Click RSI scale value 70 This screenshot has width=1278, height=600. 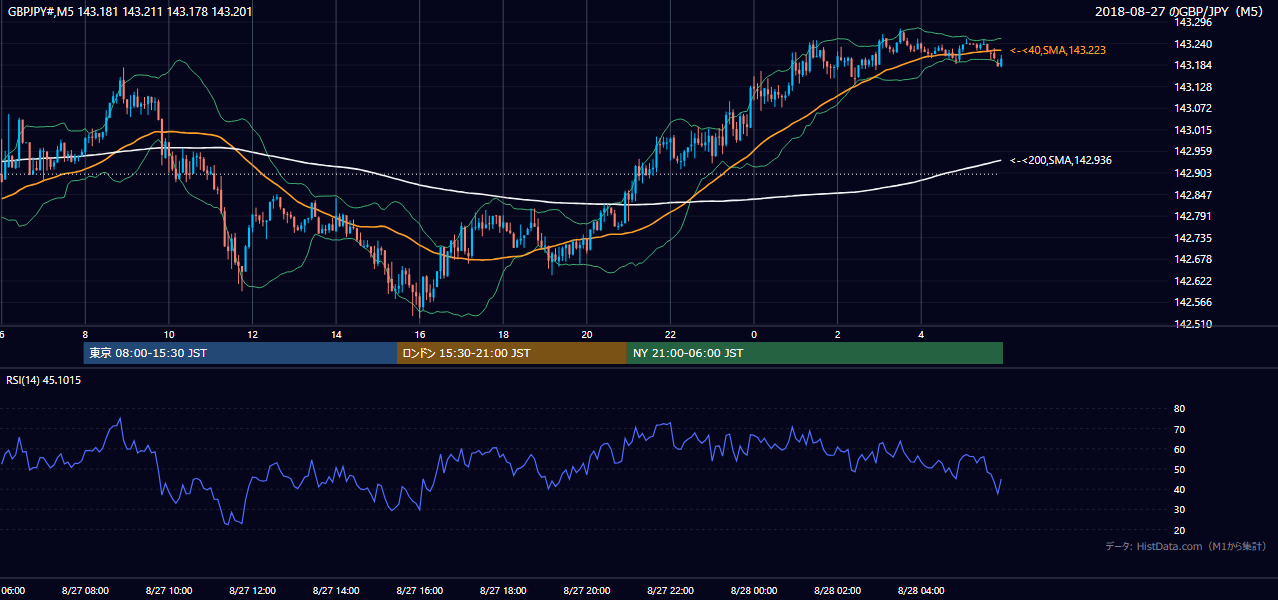point(1179,429)
